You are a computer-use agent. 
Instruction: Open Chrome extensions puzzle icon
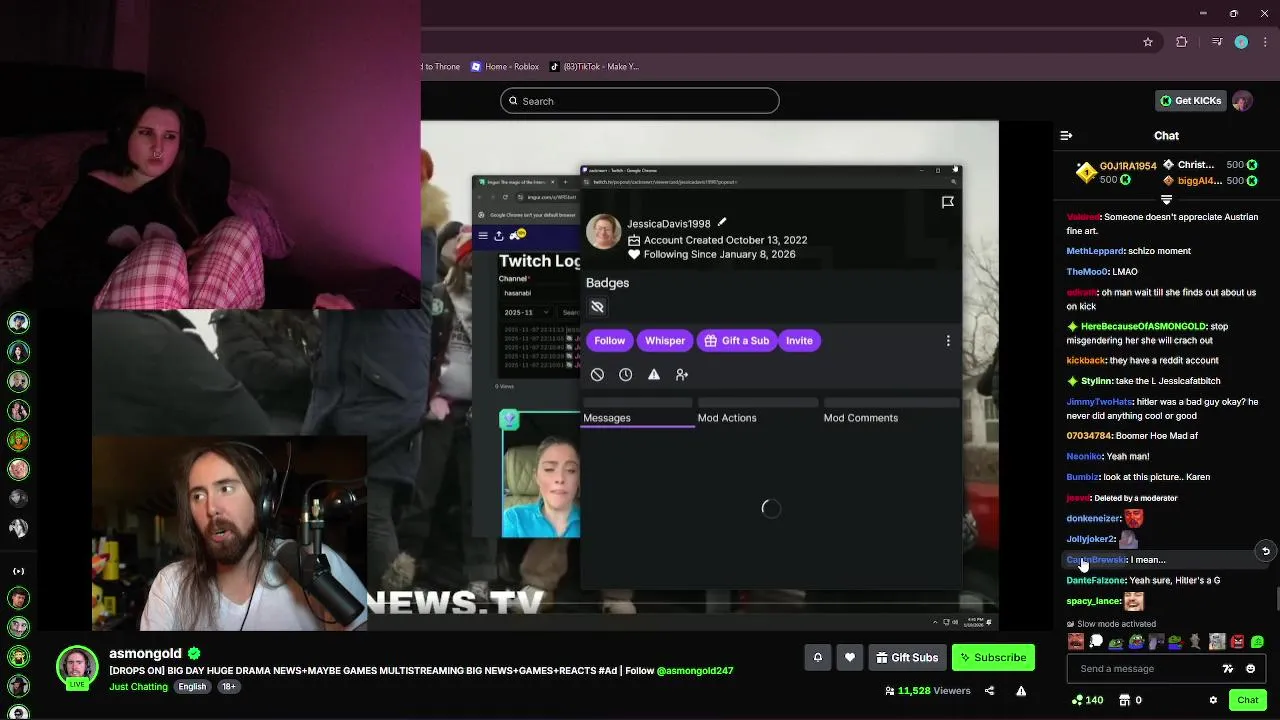point(1182,42)
